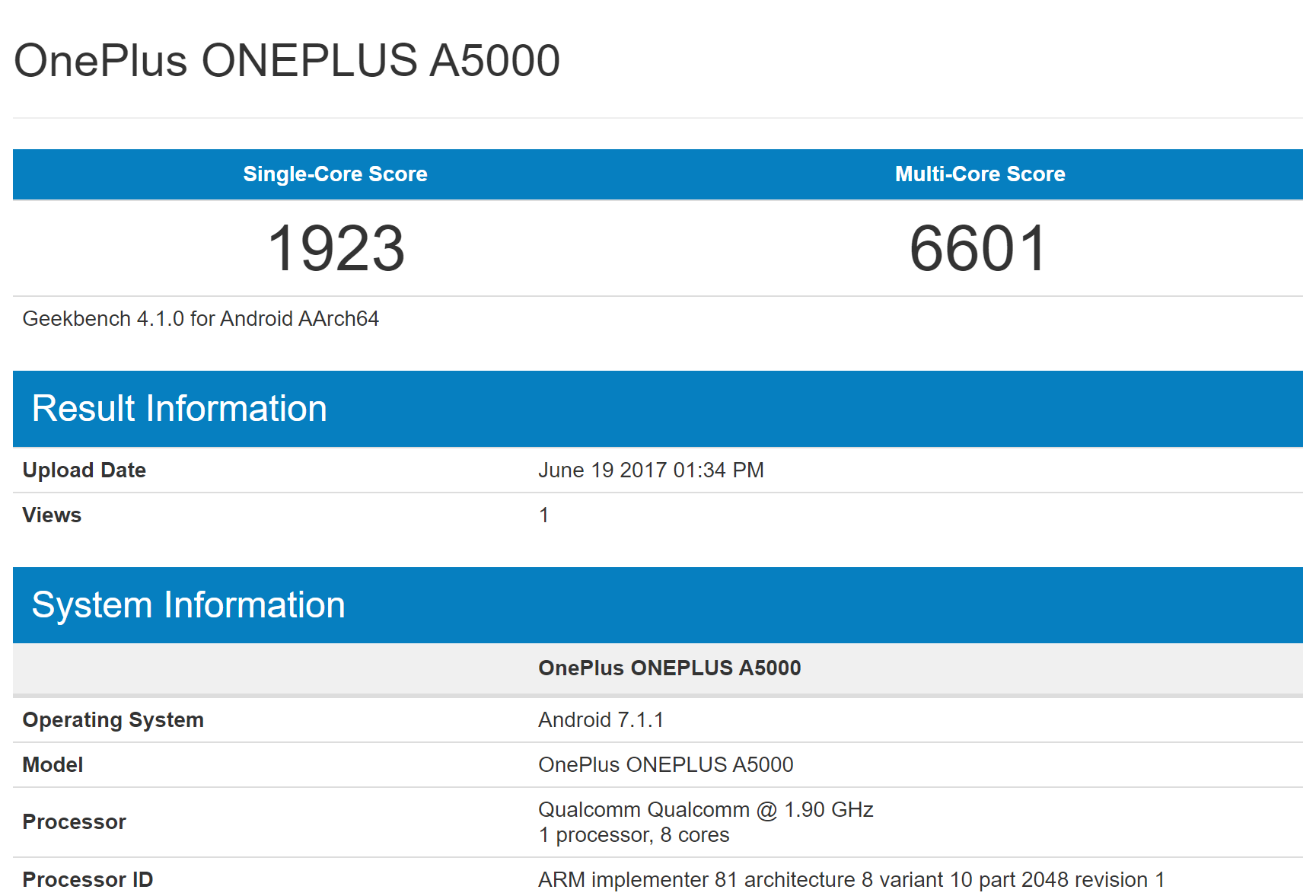Viewport: 1316px width, 896px height.
Task: Click bold OnePlus ONEPLUS A5000 table header
Action: pos(670,668)
